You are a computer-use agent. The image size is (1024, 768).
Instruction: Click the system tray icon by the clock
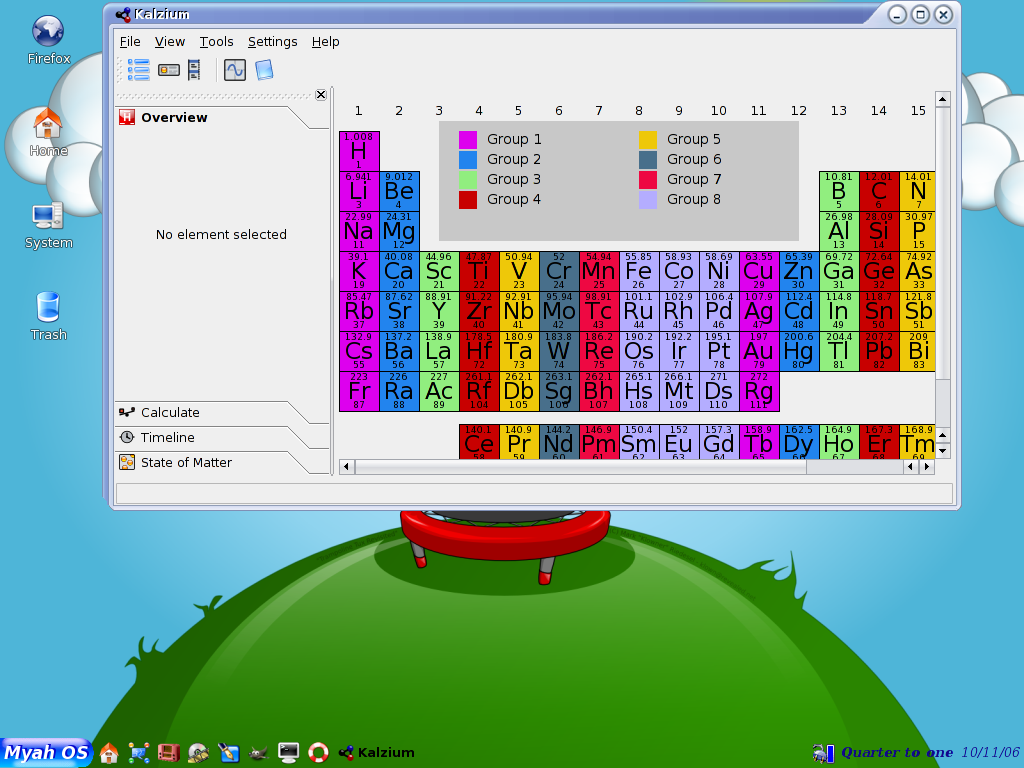[x=824, y=753]
